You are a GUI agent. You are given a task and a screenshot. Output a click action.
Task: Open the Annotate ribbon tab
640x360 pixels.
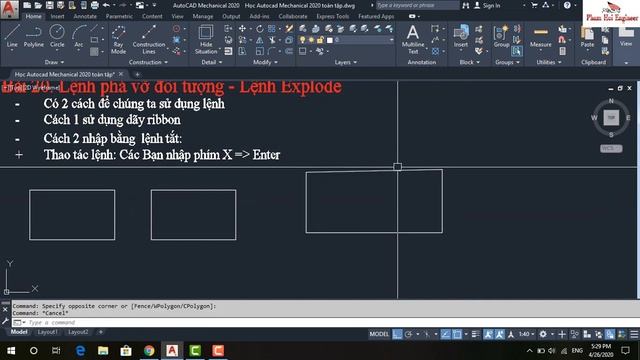coord(85,16)
